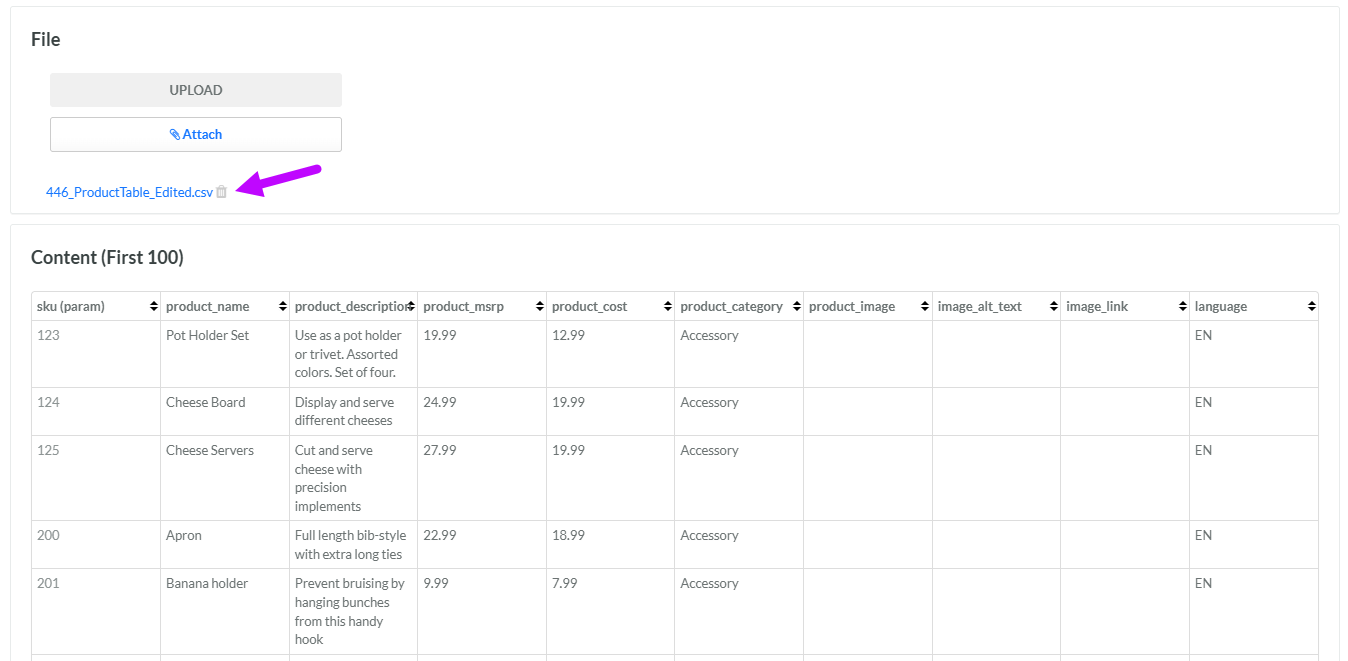Screen dimensions: 1348x661
Task: Click the product_description column header
Action: tap(350, 307)
